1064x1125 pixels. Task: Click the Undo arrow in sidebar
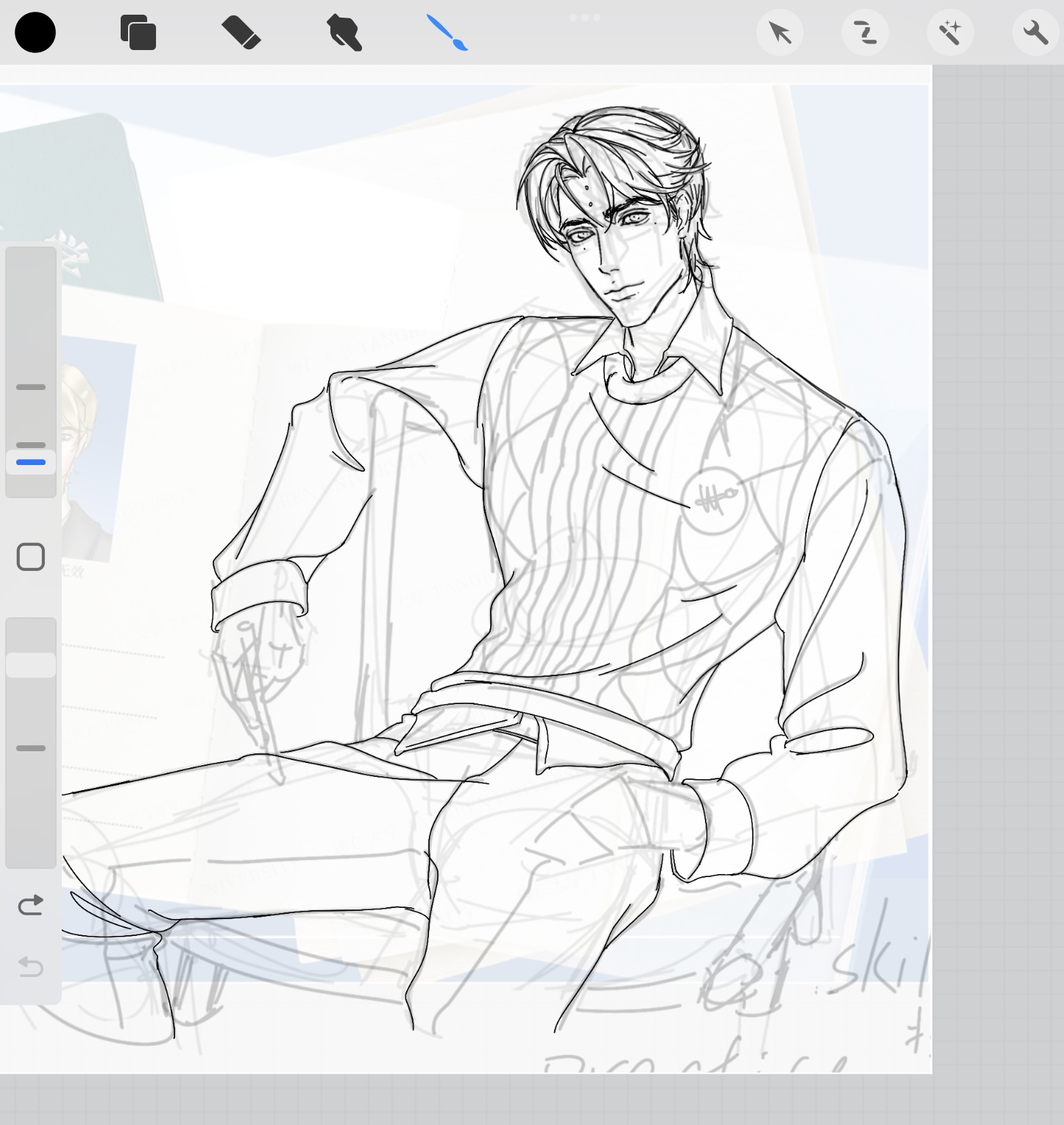30,966
